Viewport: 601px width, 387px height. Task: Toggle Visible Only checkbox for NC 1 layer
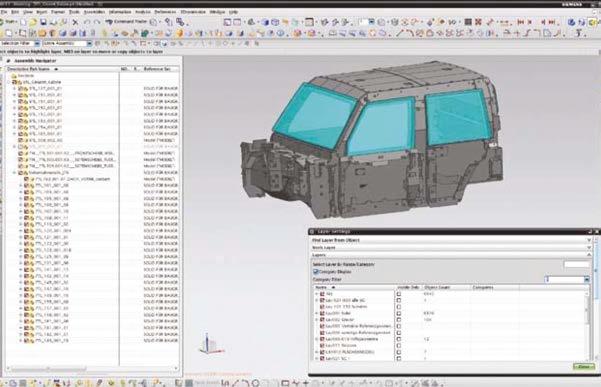pyautogui.click(x=399, y=358)
